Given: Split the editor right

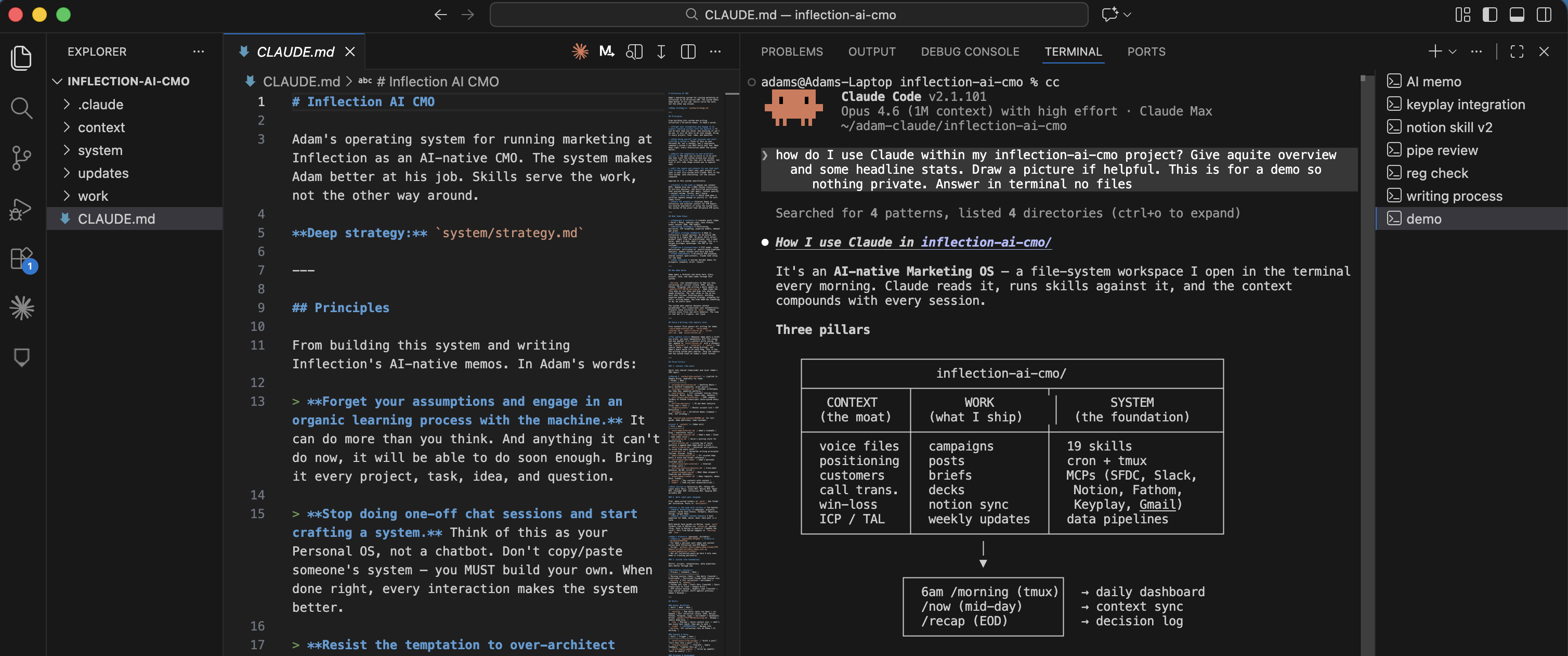Looking at the screenshot, I should click(x=688, y=52).
